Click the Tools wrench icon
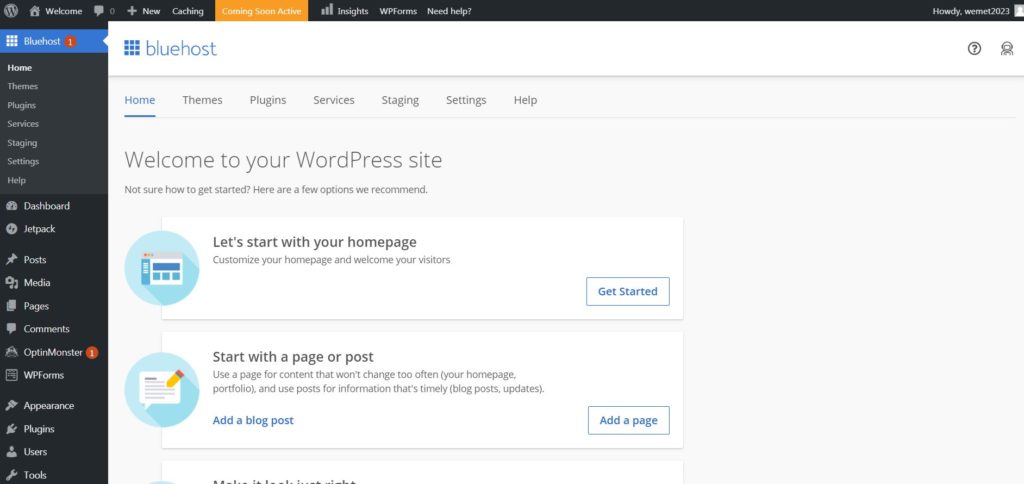The image size is (1024, 484). (x=11, y=475)
